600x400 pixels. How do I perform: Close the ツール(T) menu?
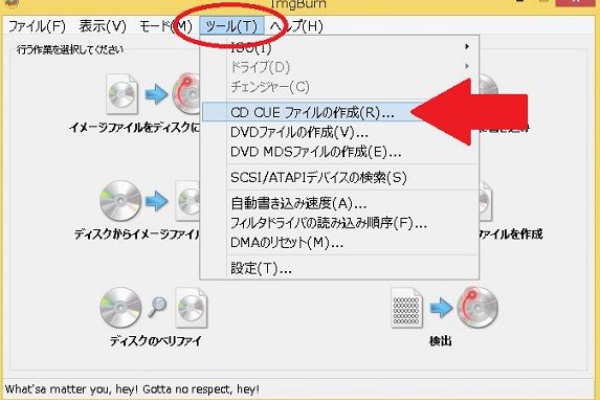tap(232, 26)
